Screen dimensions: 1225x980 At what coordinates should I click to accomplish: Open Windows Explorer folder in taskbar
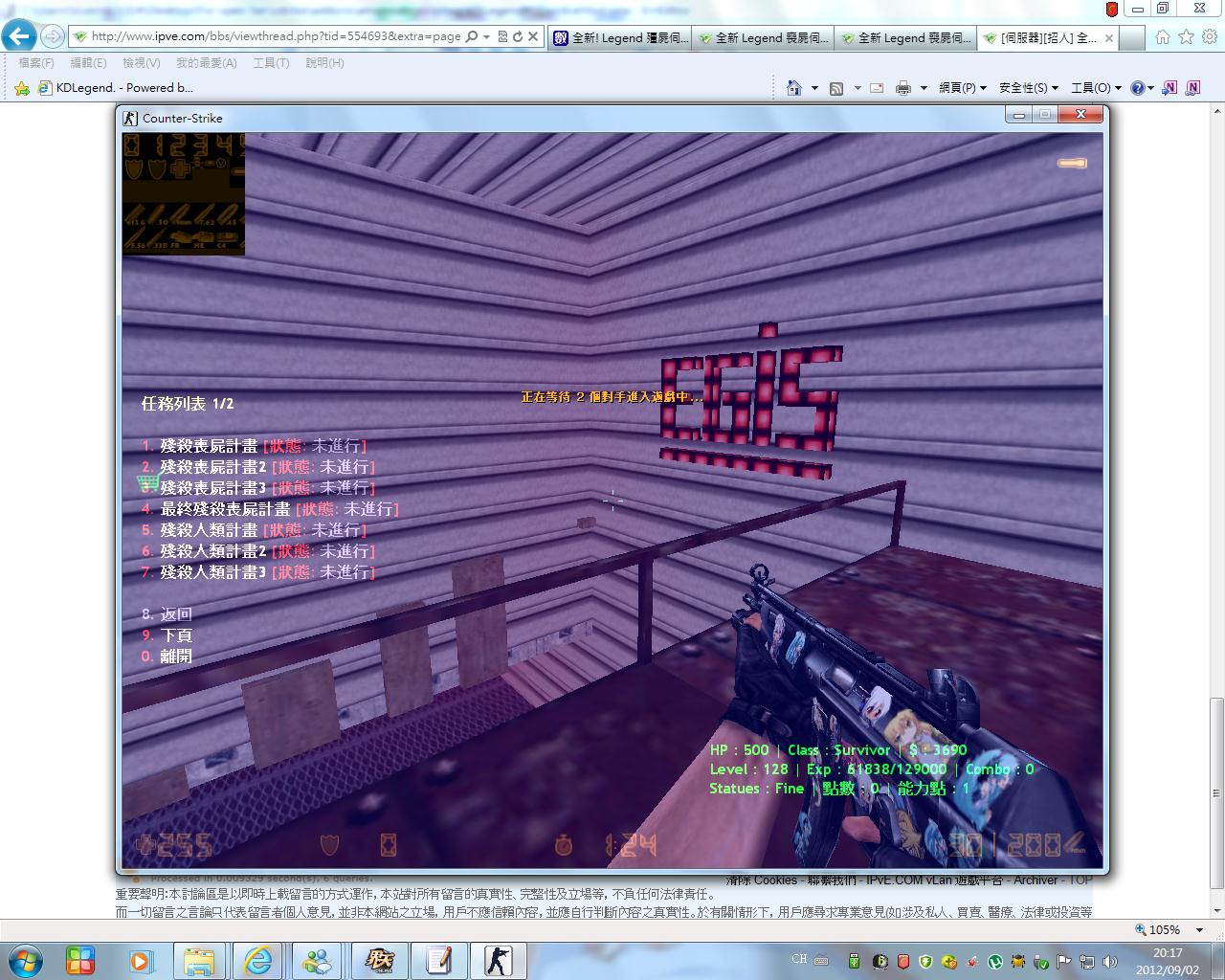[198, 960]
